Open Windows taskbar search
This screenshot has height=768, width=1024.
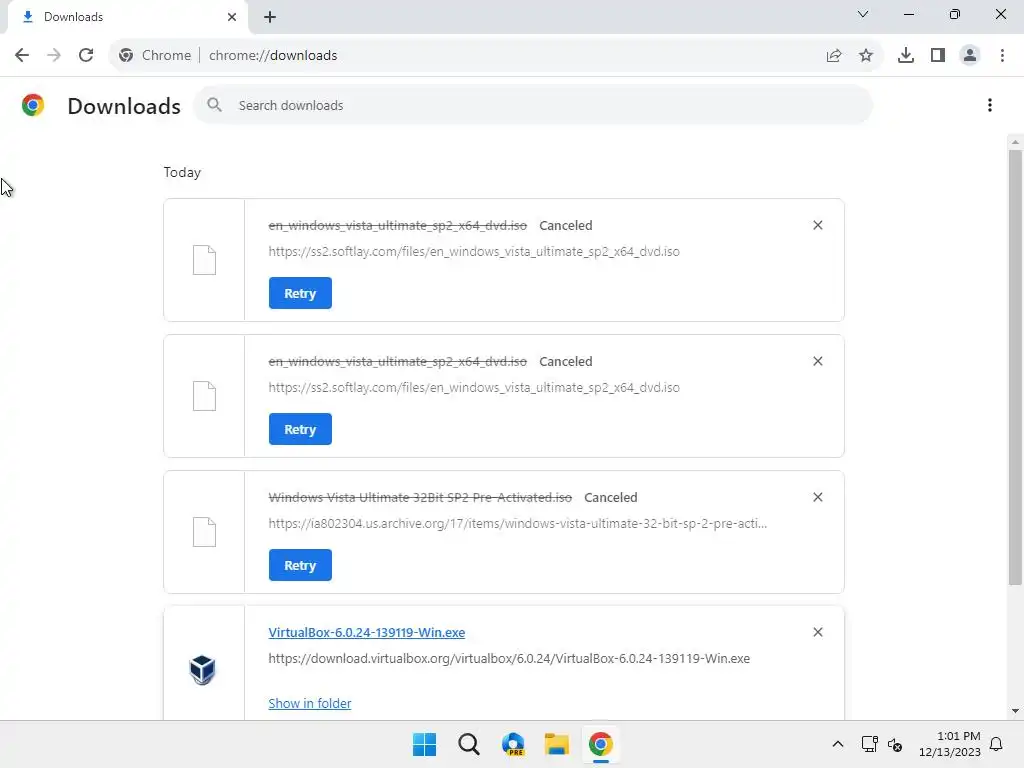(469, 744)
